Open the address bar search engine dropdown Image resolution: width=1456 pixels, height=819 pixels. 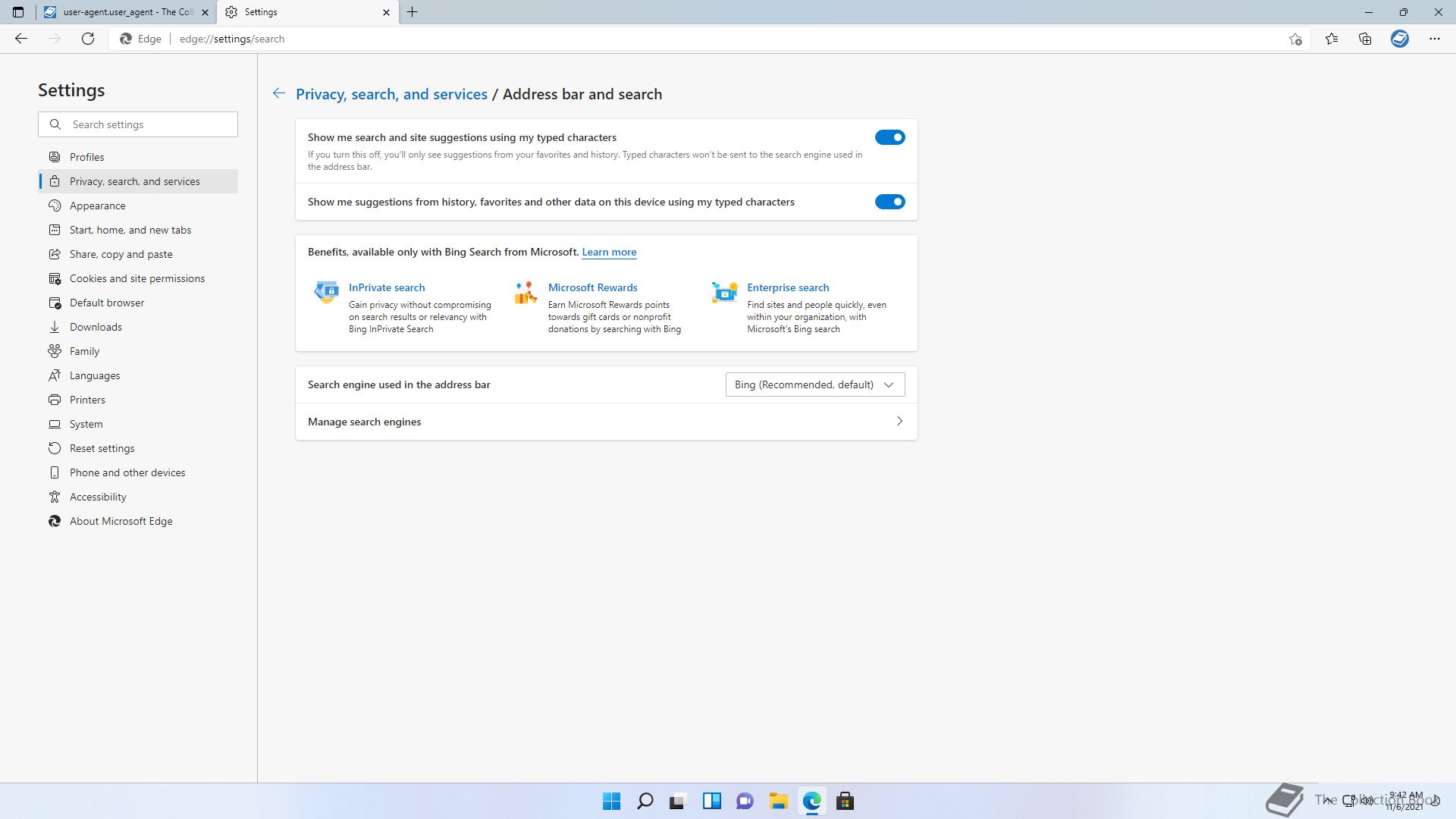(814, 384)
